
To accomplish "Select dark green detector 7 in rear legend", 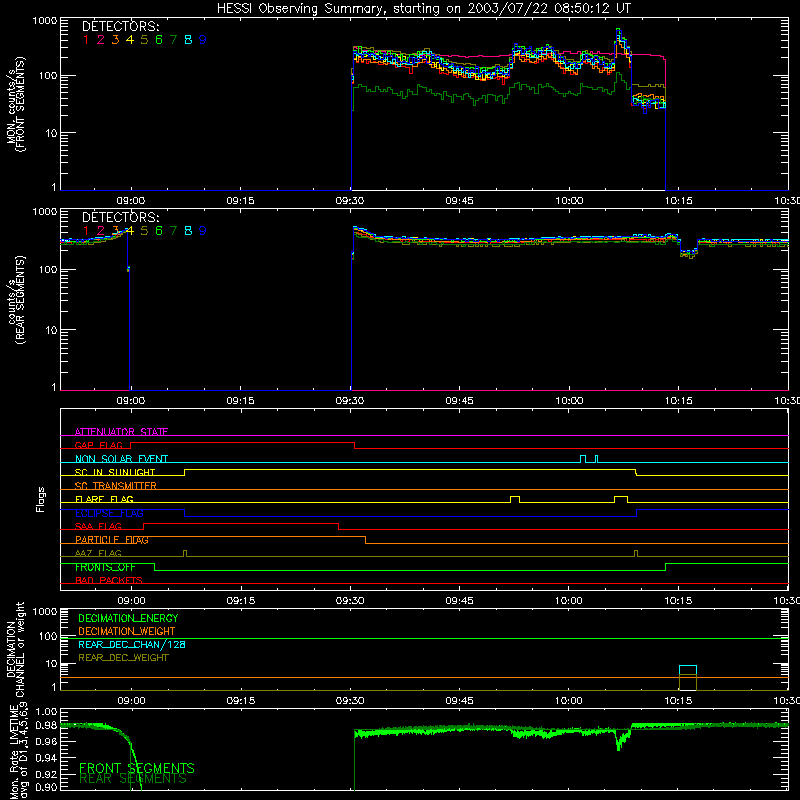I will (x=173, y=231).
